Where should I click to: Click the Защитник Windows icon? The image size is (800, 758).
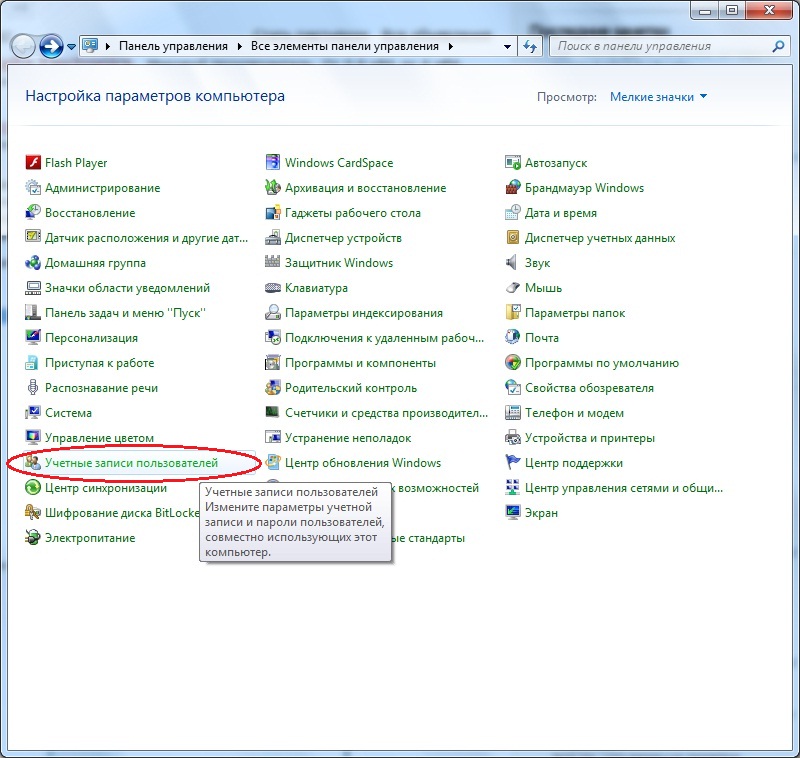click(x=273, y=263)
